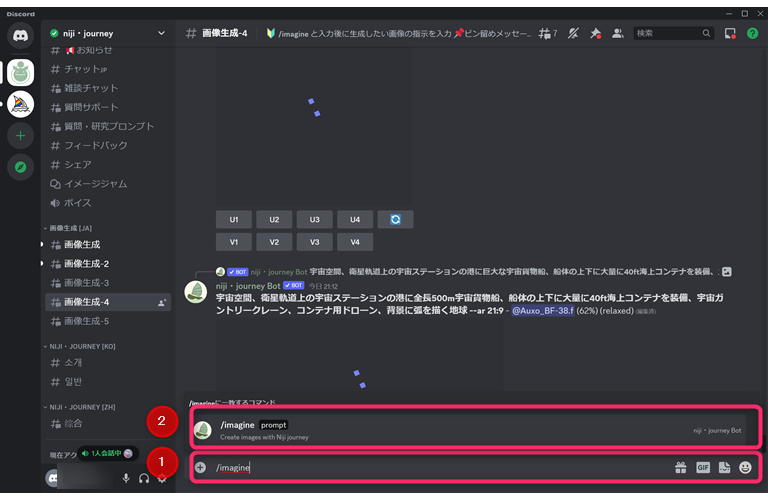Click V4 variation button

[x=355, y=242]
